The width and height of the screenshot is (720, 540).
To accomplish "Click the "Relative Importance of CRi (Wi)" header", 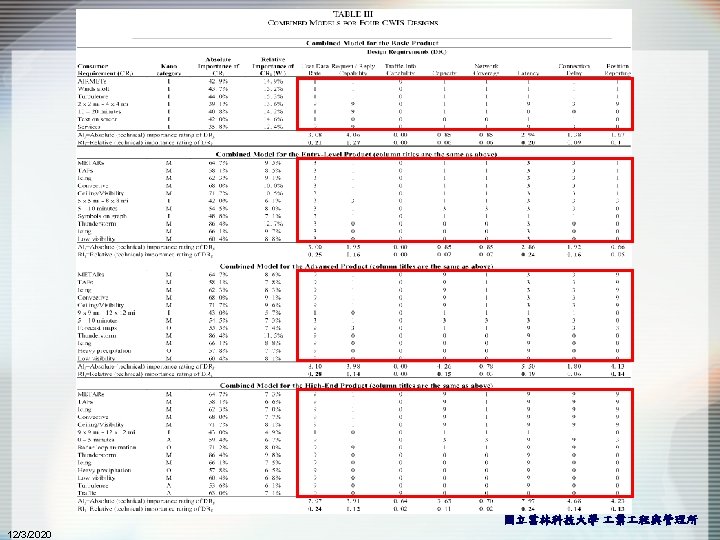I will [273, 66].
